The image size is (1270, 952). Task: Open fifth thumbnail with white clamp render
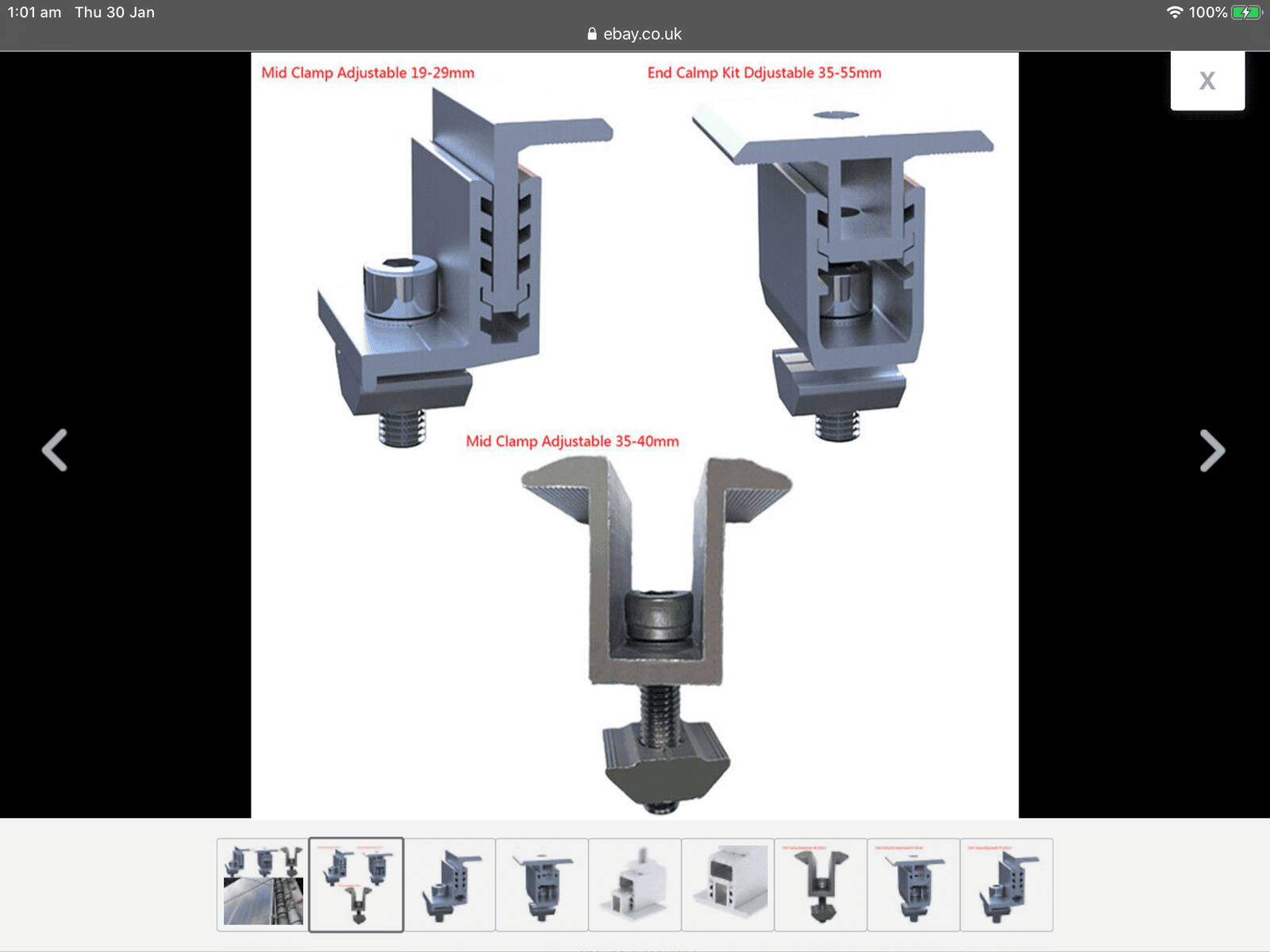coord(635,885)
